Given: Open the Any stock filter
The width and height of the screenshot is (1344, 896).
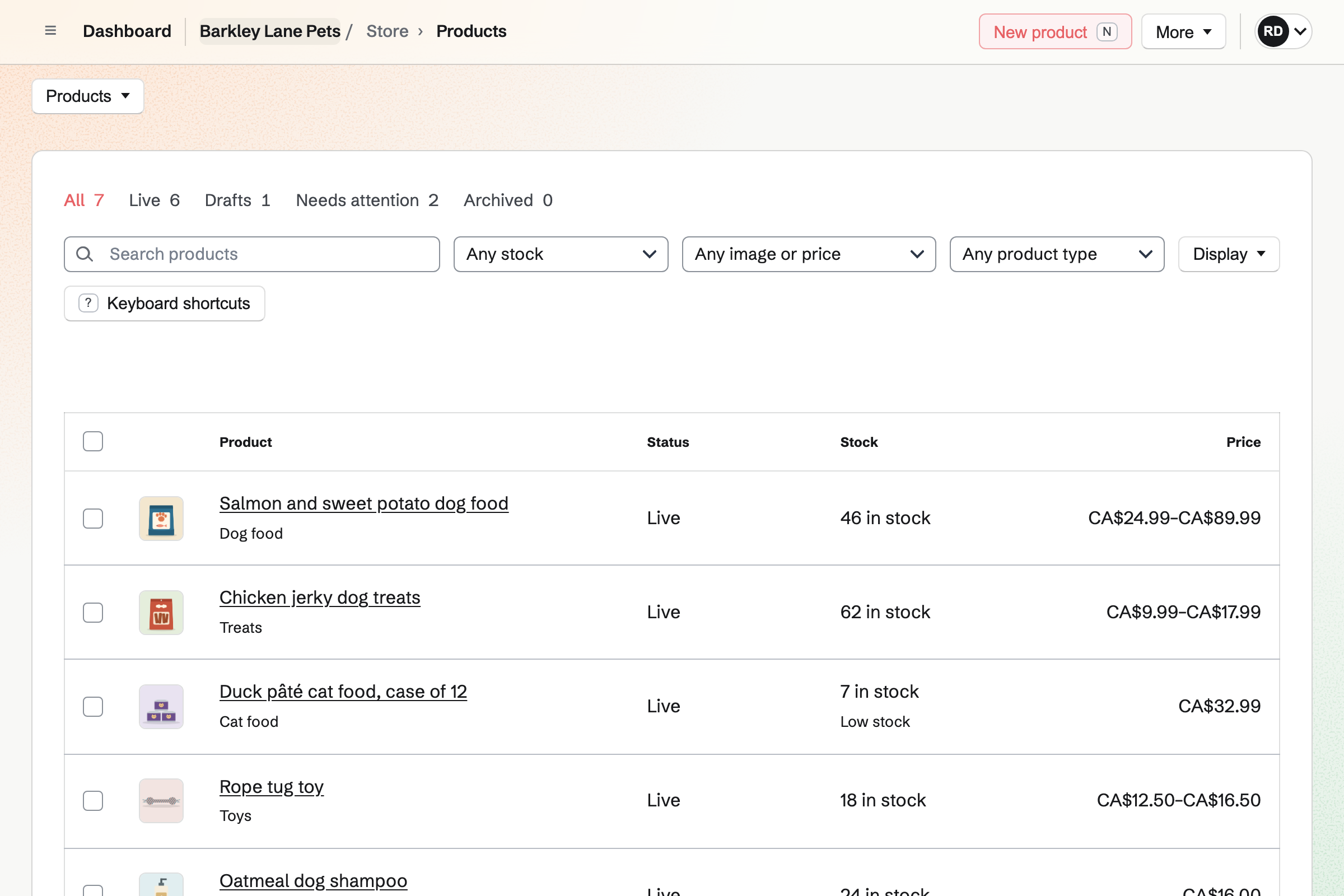Looking at the screenshot, I should coord(561,254).
